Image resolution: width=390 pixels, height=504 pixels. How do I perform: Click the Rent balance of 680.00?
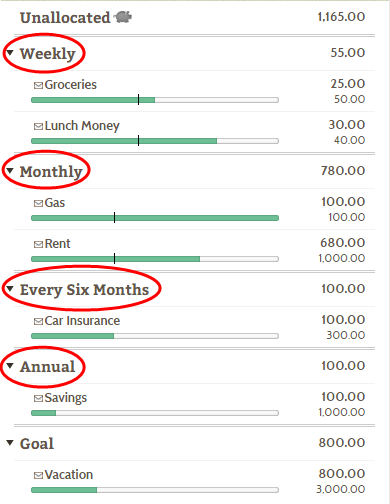tap(343, 243)
